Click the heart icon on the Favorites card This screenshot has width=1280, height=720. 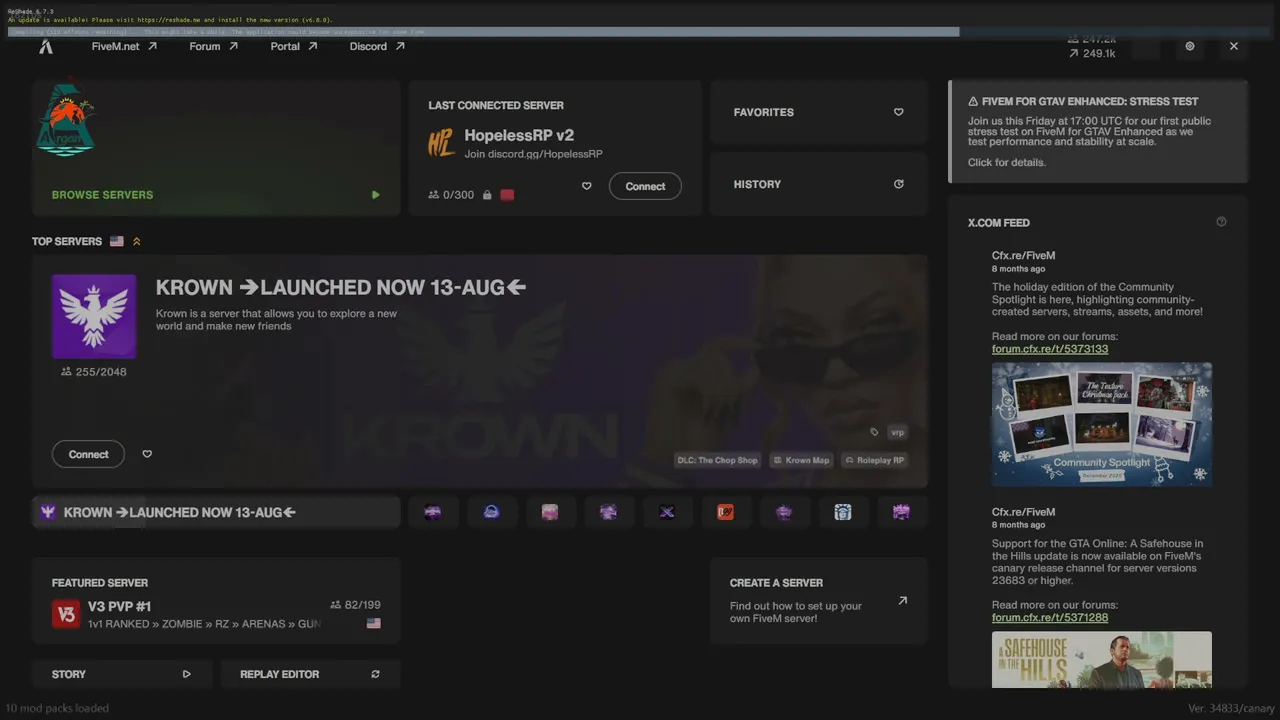click(898, 112)
